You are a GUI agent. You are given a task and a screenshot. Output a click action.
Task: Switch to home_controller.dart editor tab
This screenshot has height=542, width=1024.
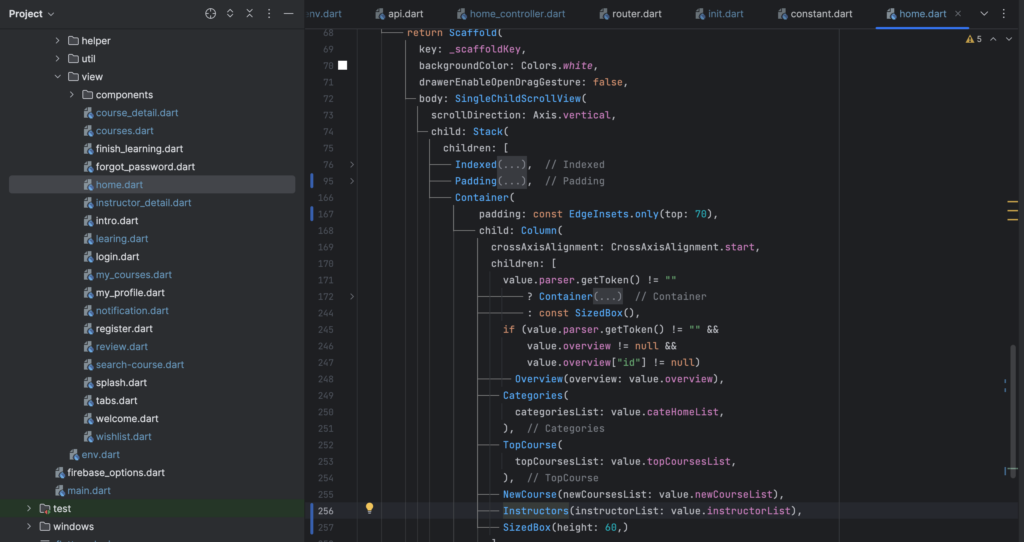click(x=511, y=14)
